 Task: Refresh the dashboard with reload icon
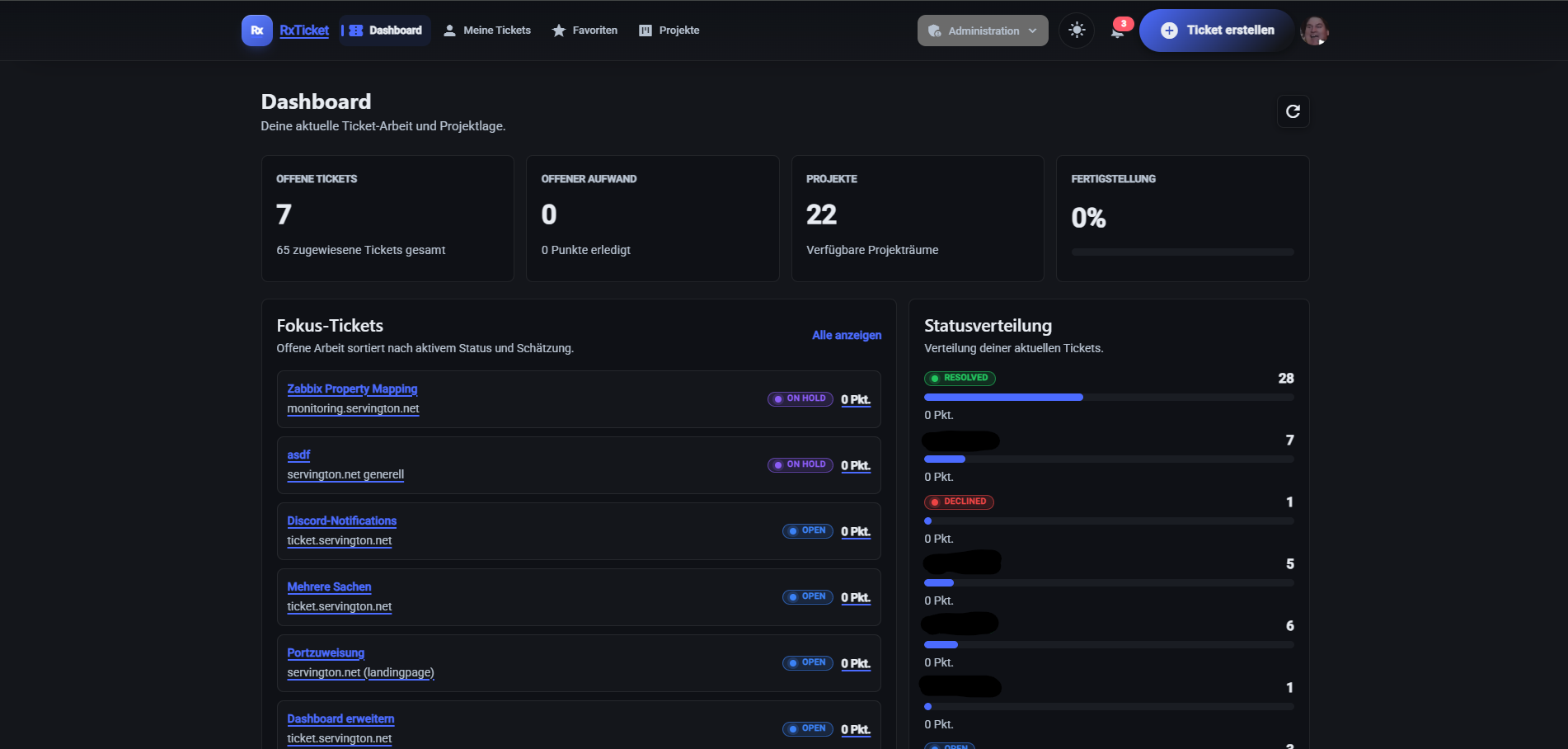click(x=1293, y=111)
